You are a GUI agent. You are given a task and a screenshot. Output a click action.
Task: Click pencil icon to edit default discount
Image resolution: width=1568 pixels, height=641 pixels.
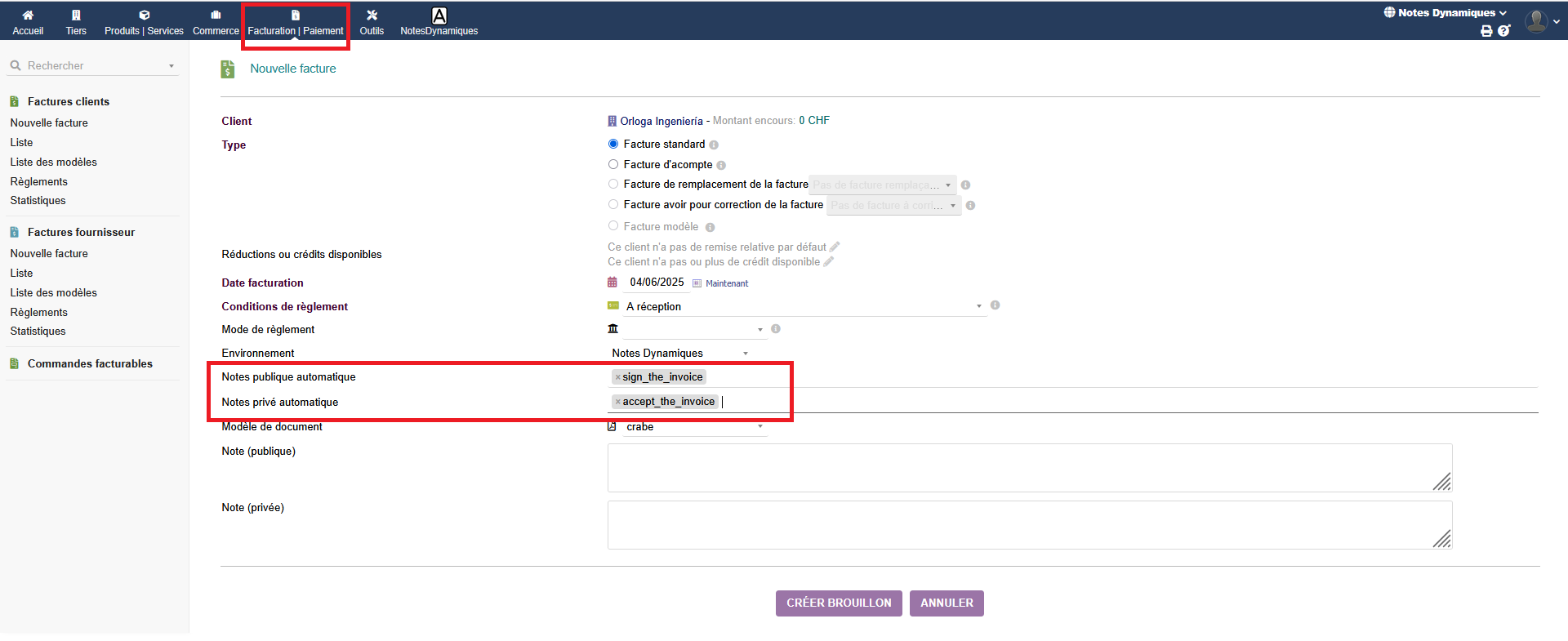coord(835,247)
